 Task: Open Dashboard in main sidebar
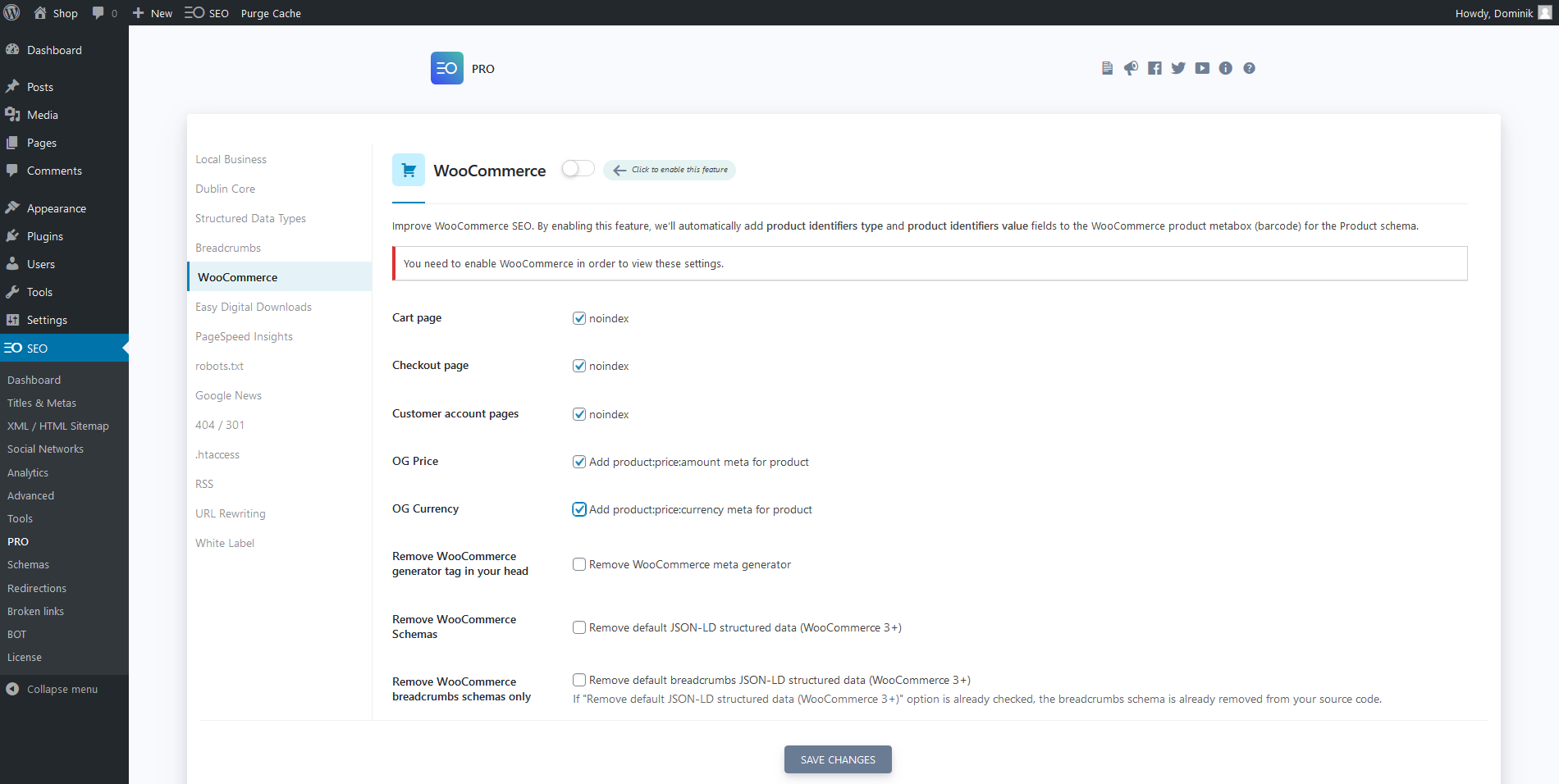click(x=64, y=50)
